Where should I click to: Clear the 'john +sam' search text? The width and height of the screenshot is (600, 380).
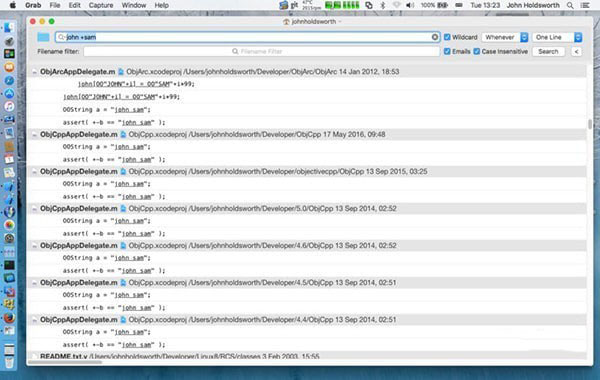435,37
